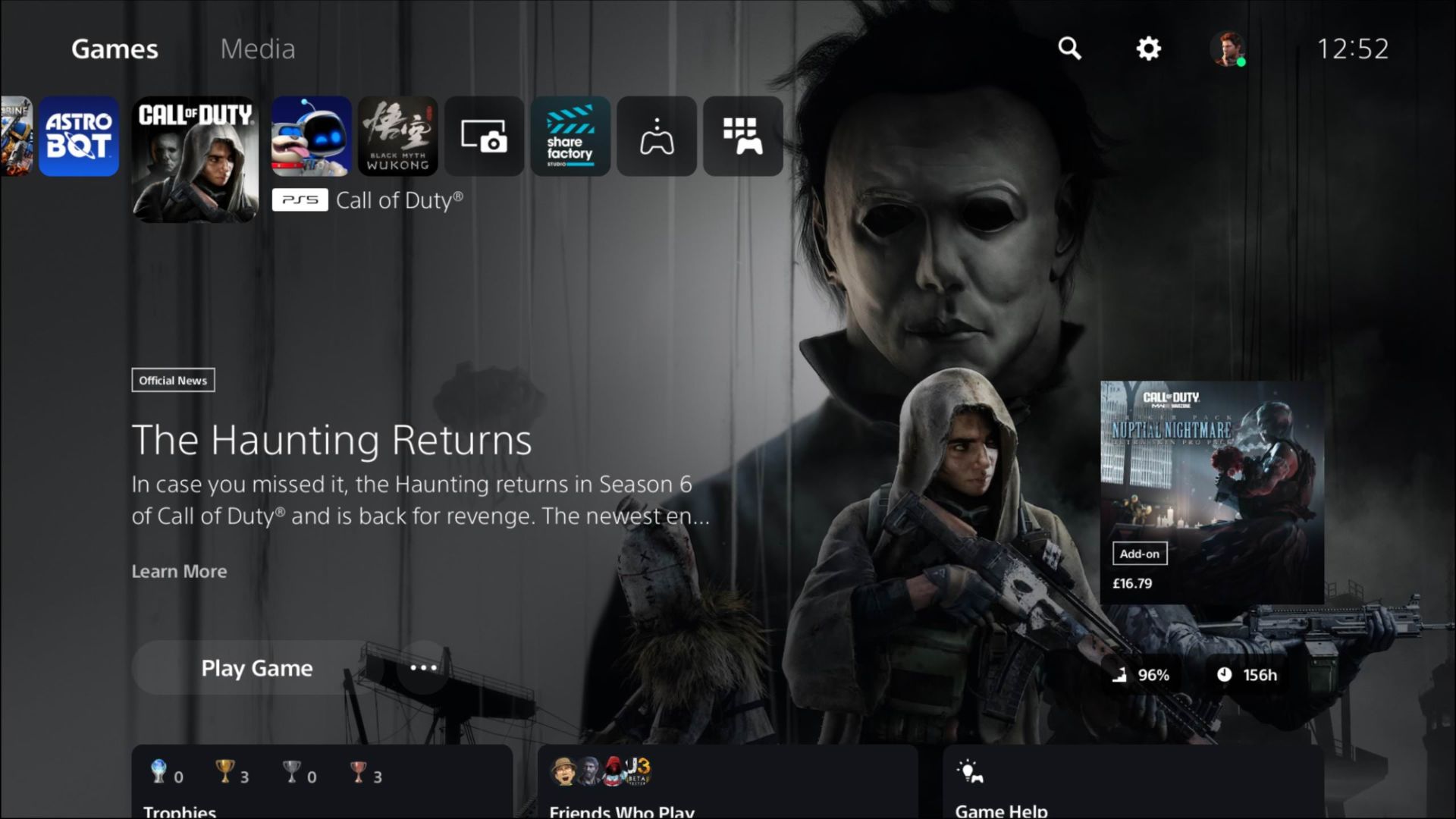Launch Share Factory Studio
1456x819 pixels.
pyautogui.click(x=570, y=136)
